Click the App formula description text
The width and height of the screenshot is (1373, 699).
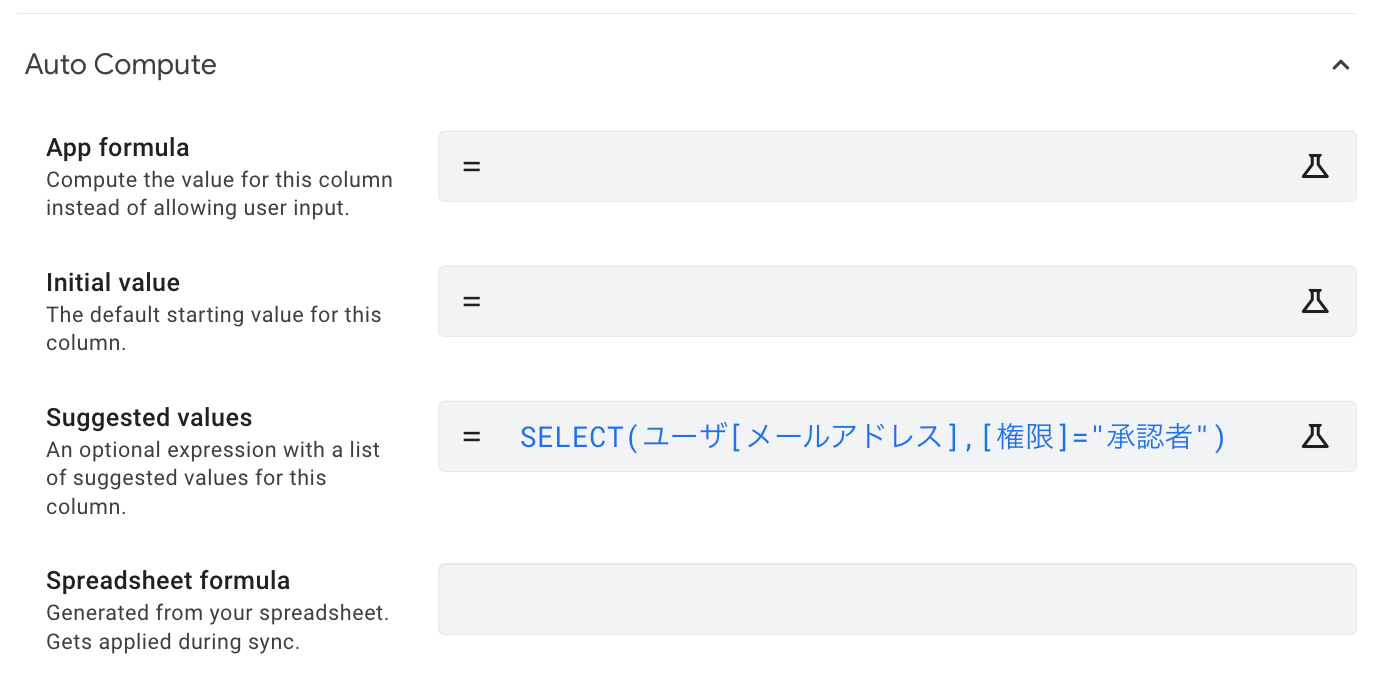pyautogui.click(x=219, y=195)
